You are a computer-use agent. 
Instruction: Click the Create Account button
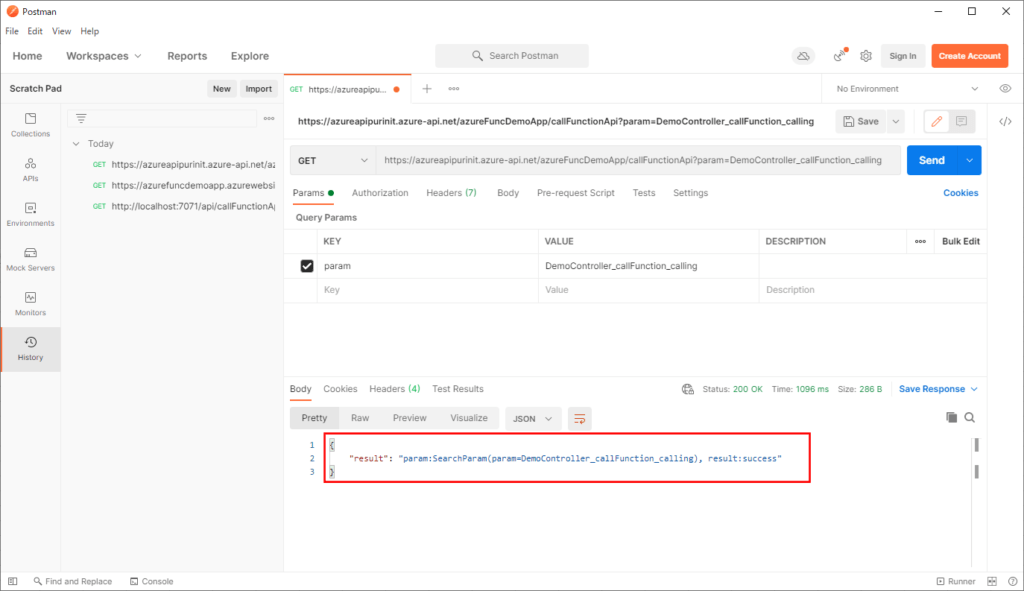click(969, 56)
